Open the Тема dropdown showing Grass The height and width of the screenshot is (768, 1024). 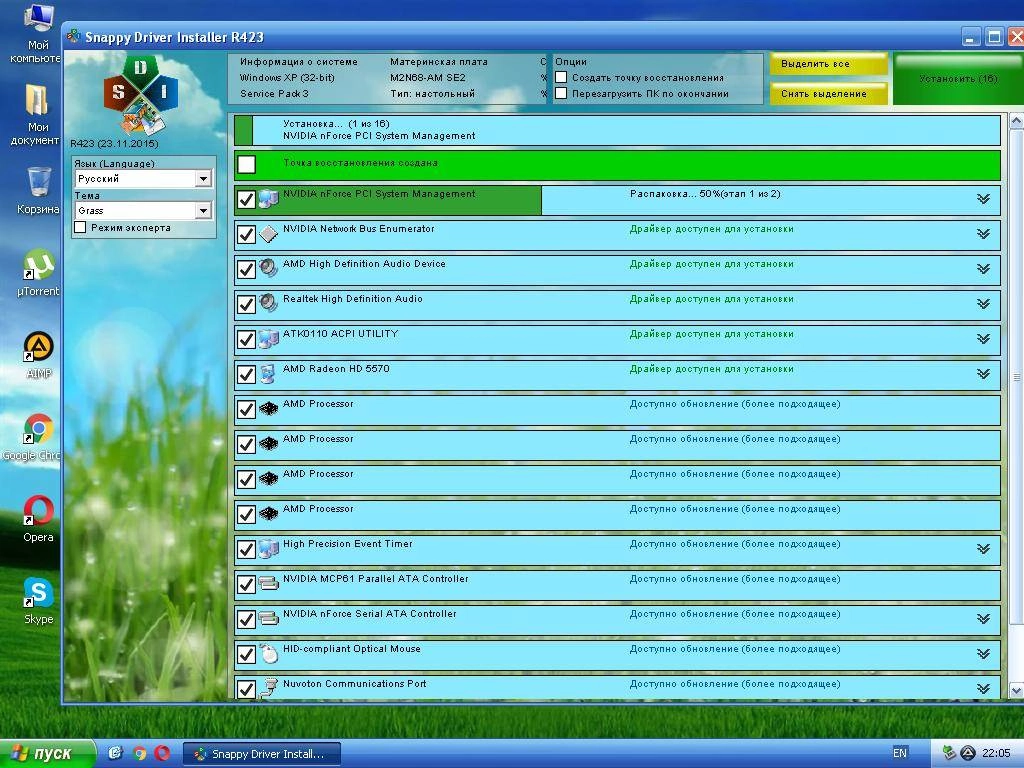tap(143, 210)
